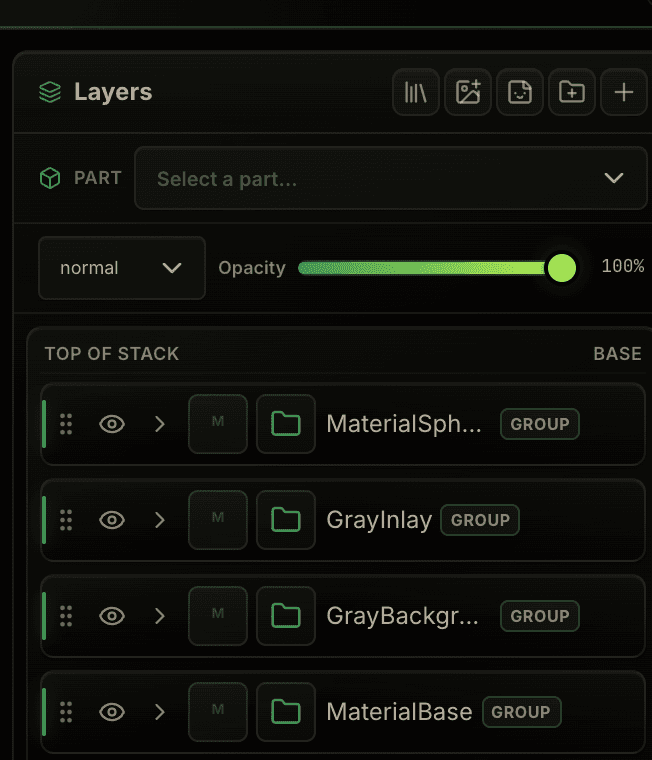Click the Layers stack icon
Image resolution: width=652 pixels, height=760 pixels.
click(x=50, y=92)
